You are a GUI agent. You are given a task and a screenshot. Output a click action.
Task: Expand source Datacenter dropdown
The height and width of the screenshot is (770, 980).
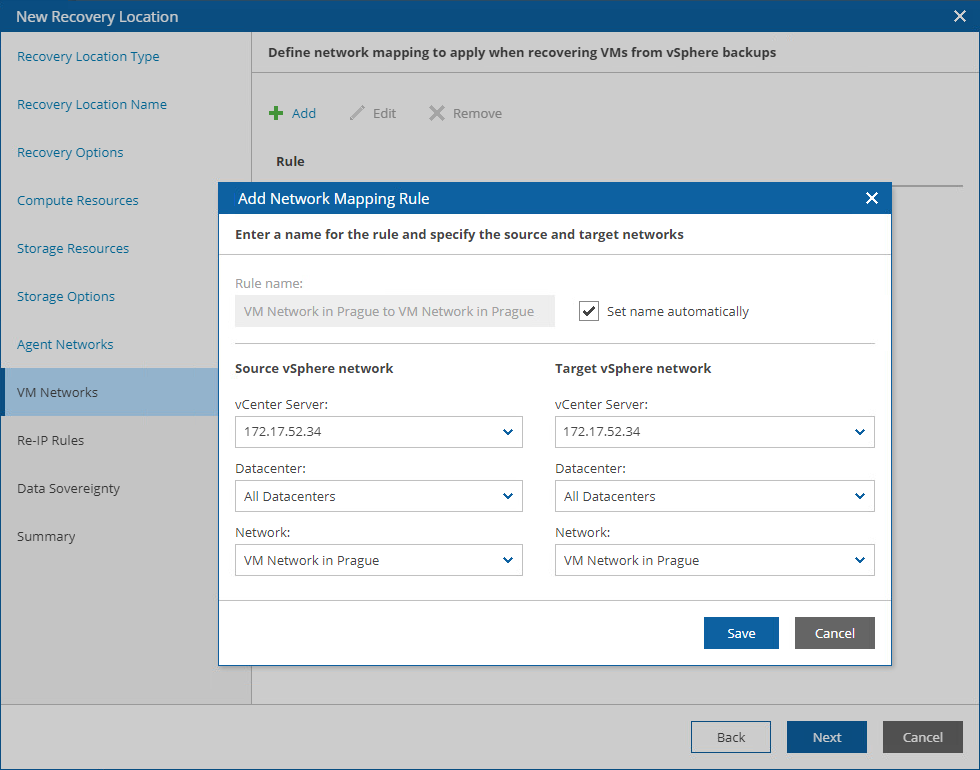(x=378, y=496)
